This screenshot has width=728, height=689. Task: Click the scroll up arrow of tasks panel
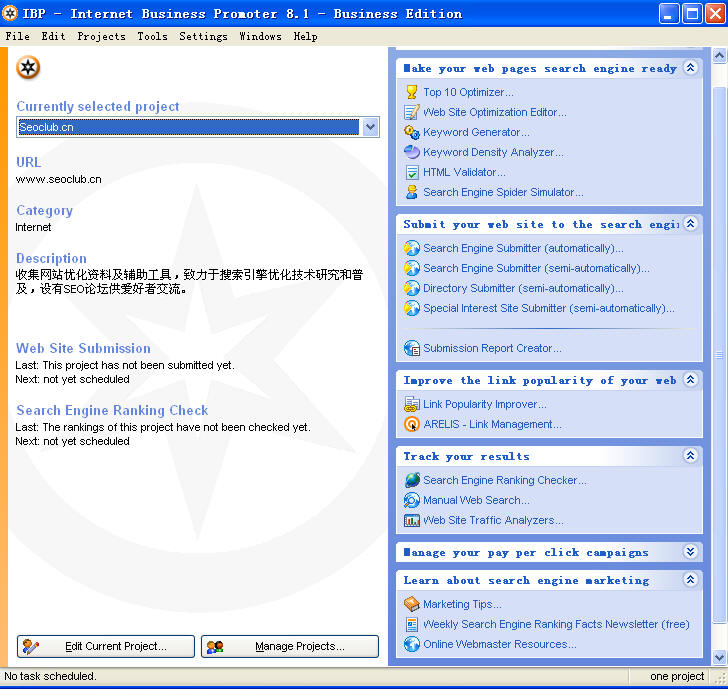[719, 56]
